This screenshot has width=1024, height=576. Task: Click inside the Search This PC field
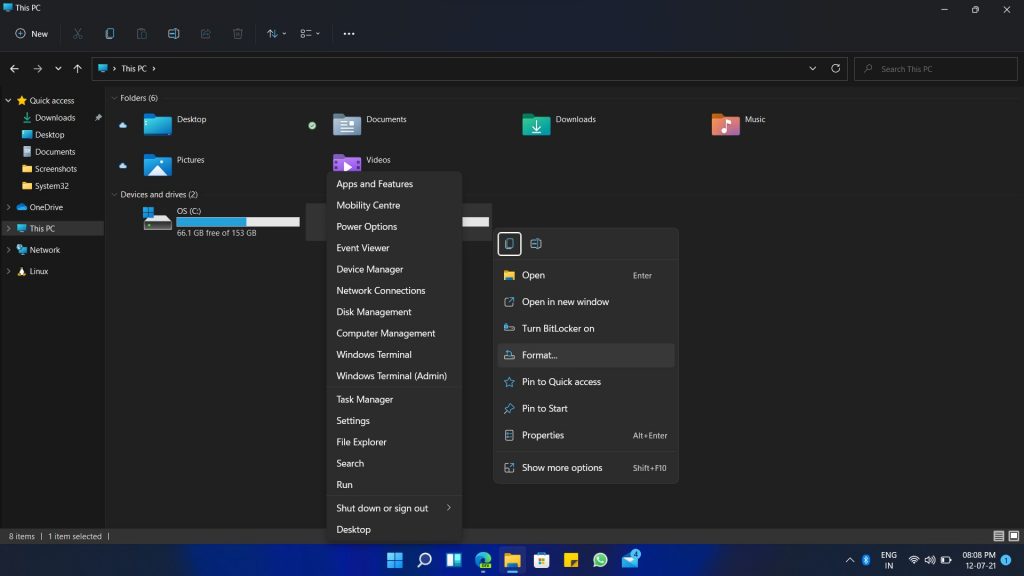point(935,68)
